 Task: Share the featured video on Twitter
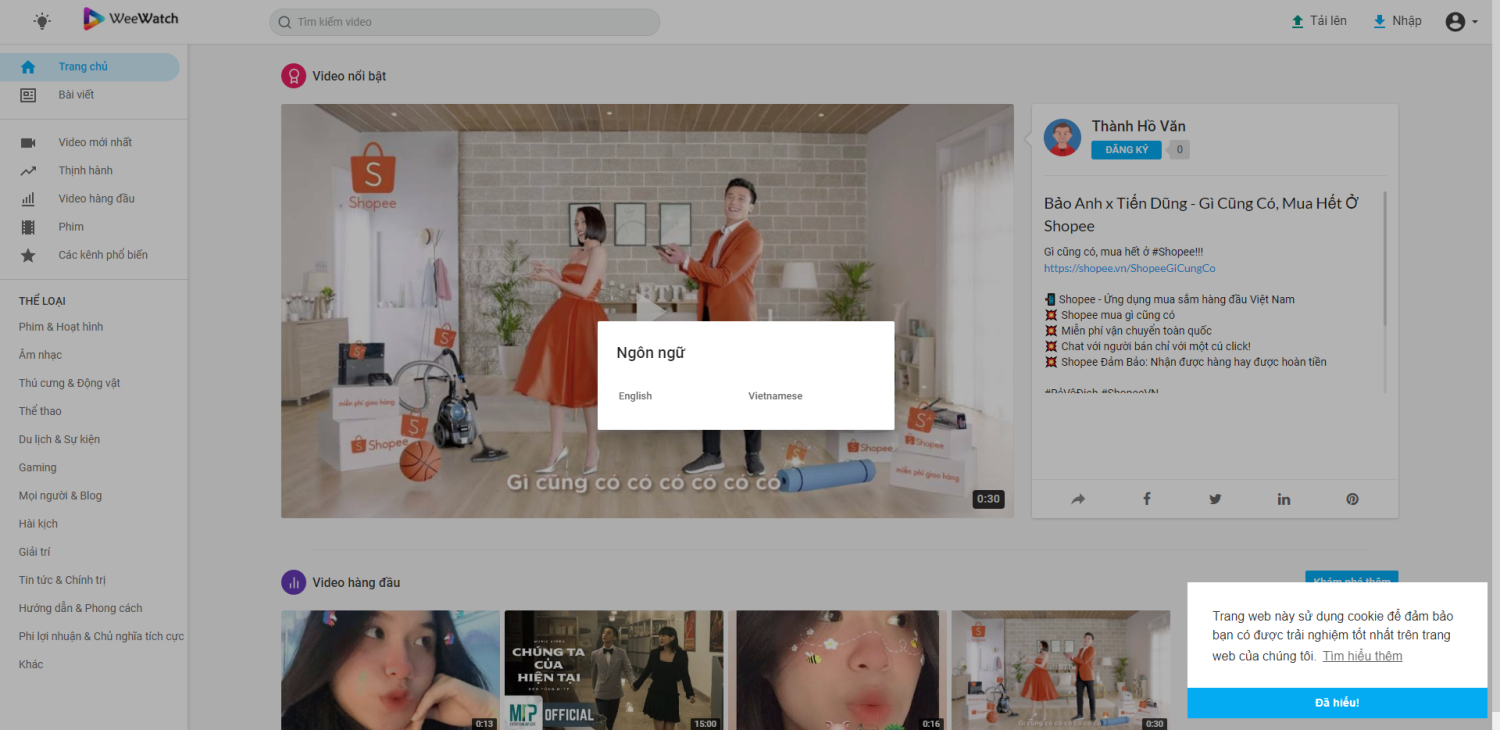[1214, 498]
